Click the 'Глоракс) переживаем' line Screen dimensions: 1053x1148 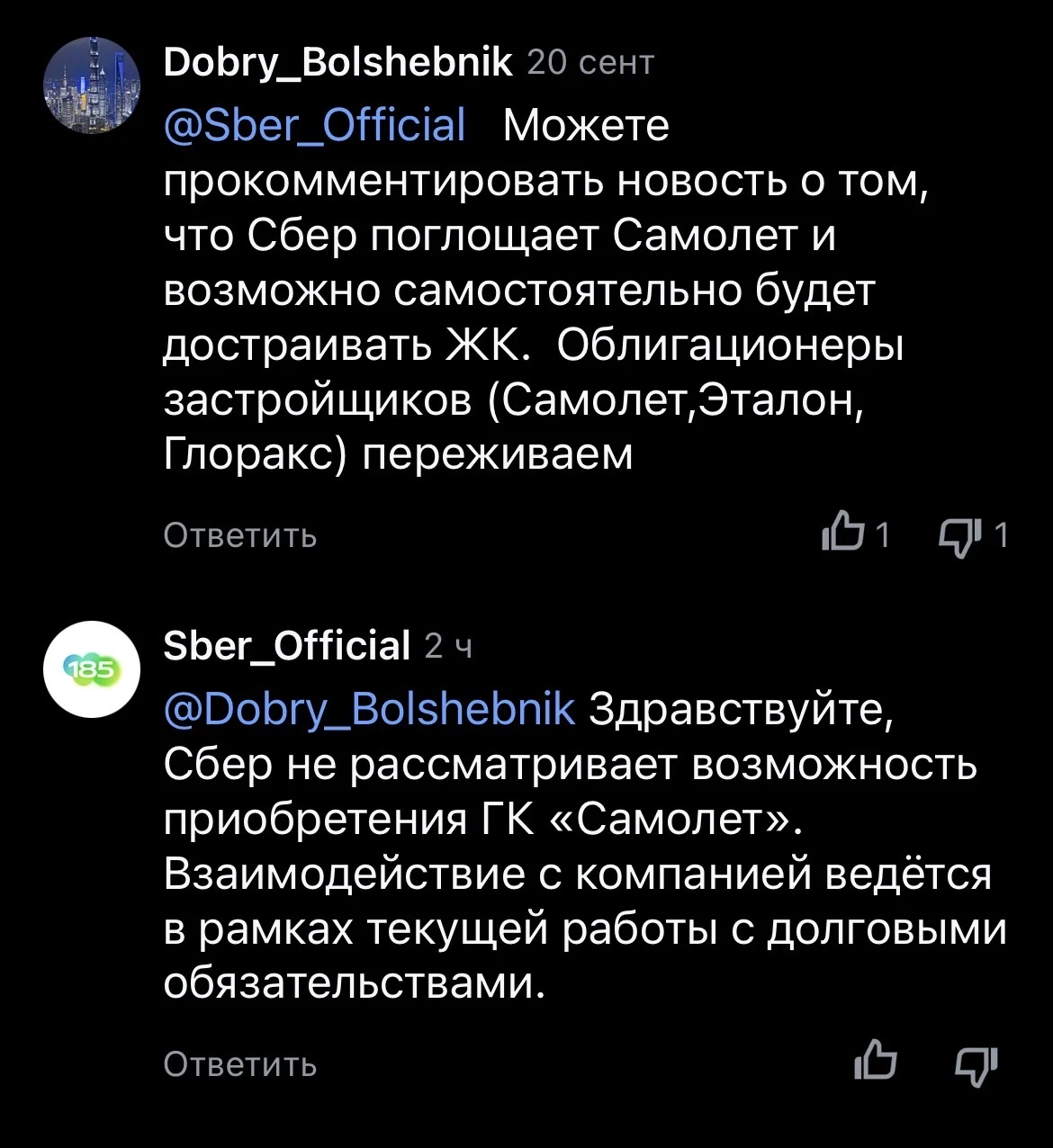pos(399,455)
